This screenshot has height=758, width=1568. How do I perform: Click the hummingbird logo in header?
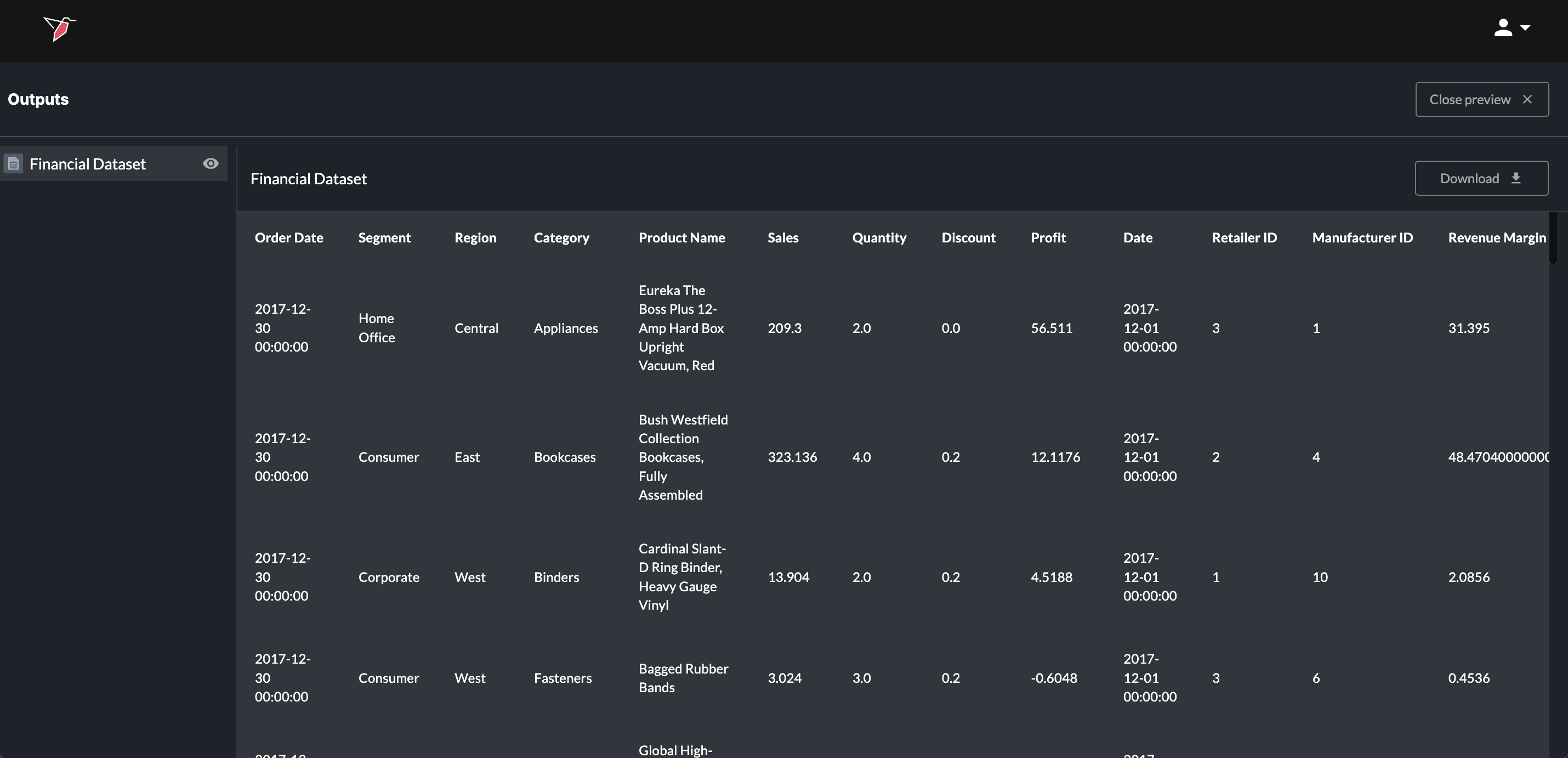(59, 28)
